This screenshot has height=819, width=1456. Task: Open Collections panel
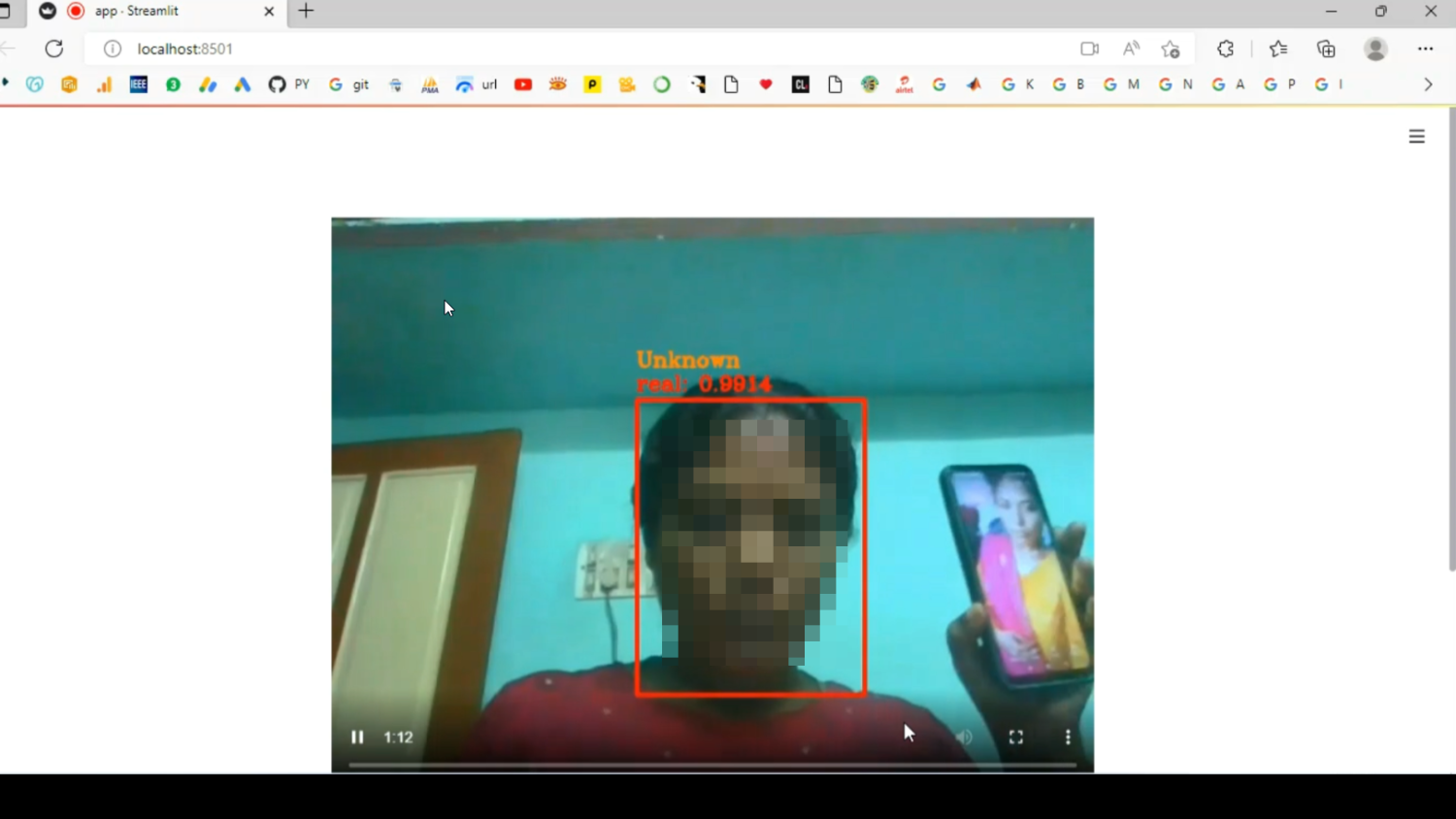(x=1326, y=49)
